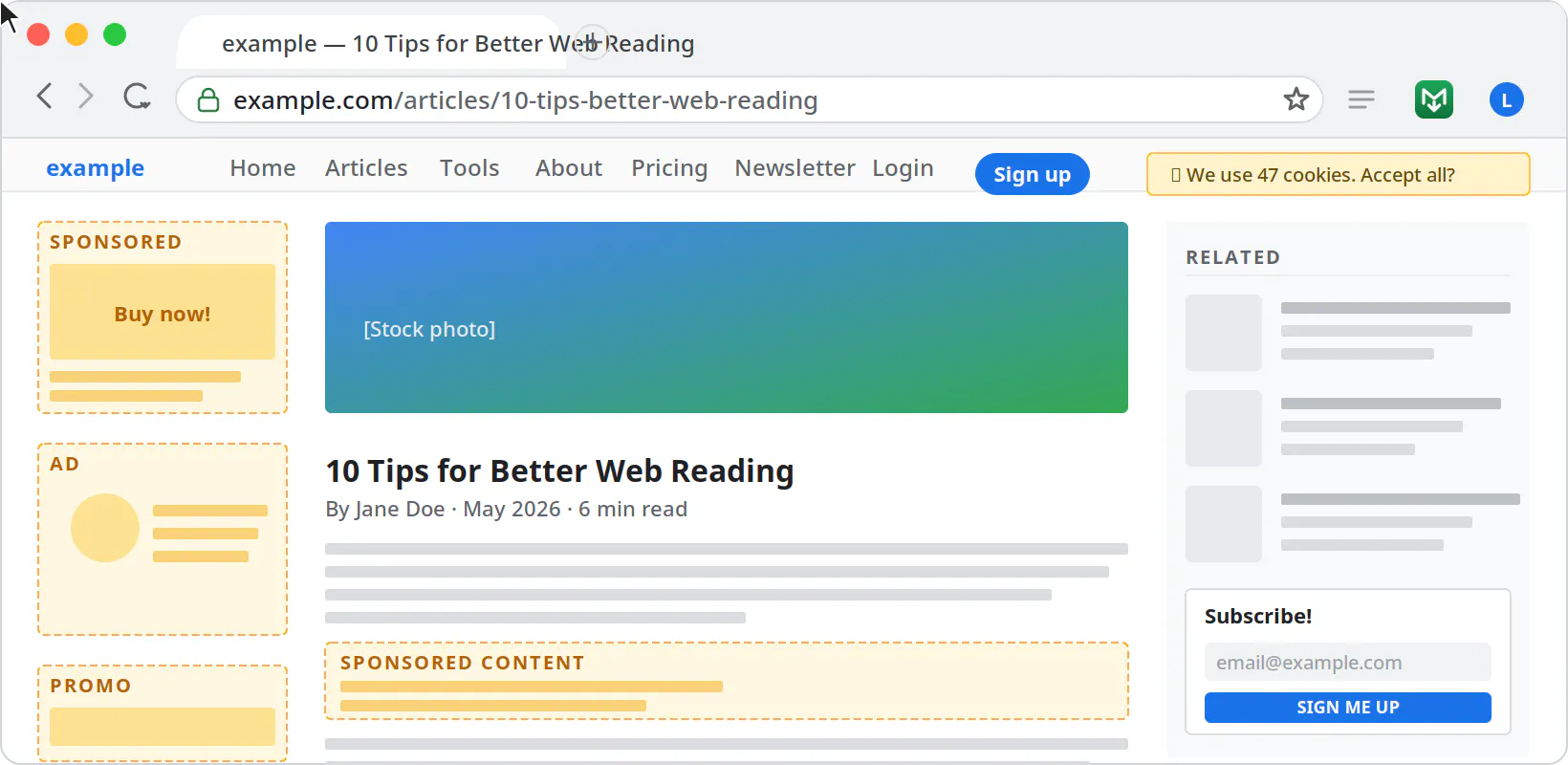Go to the Pricing page
This screenshot has height=765, width=1568.
coord(669,168)
